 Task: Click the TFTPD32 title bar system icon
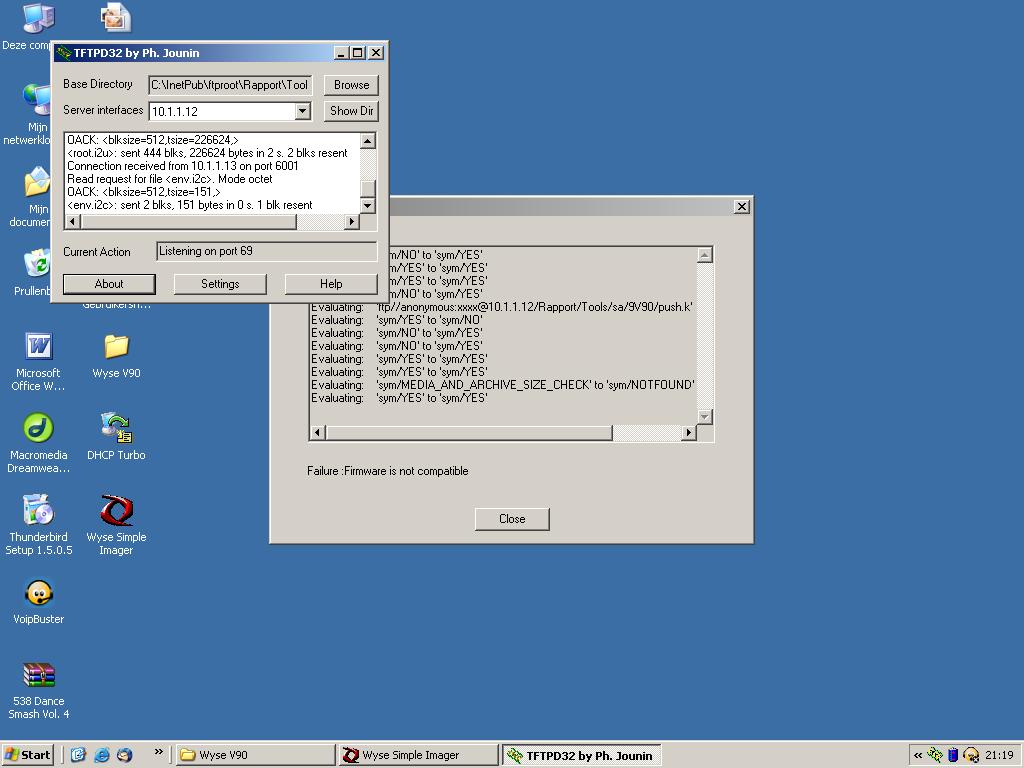coord(63,53)
